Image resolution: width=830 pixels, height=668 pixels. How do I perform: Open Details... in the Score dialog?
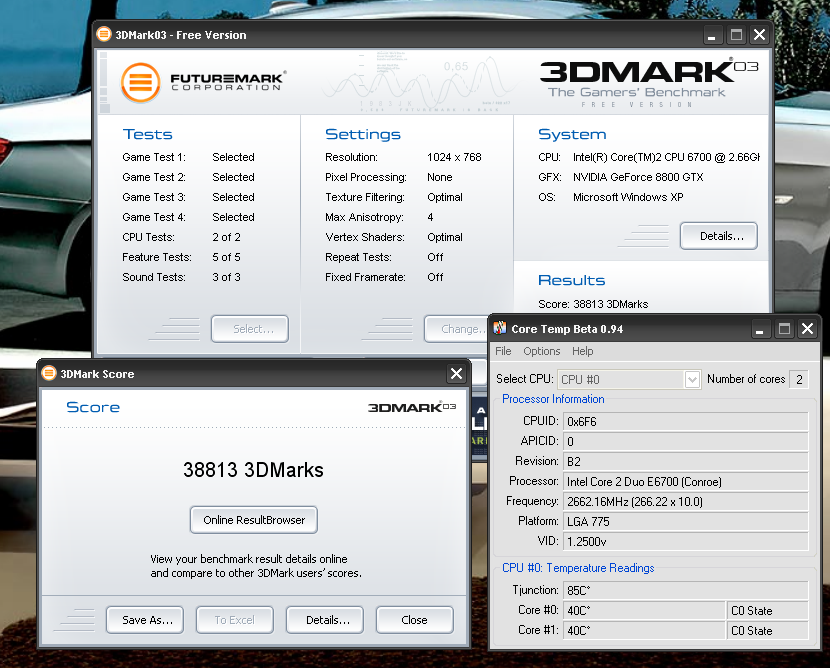tap(325, 620)
